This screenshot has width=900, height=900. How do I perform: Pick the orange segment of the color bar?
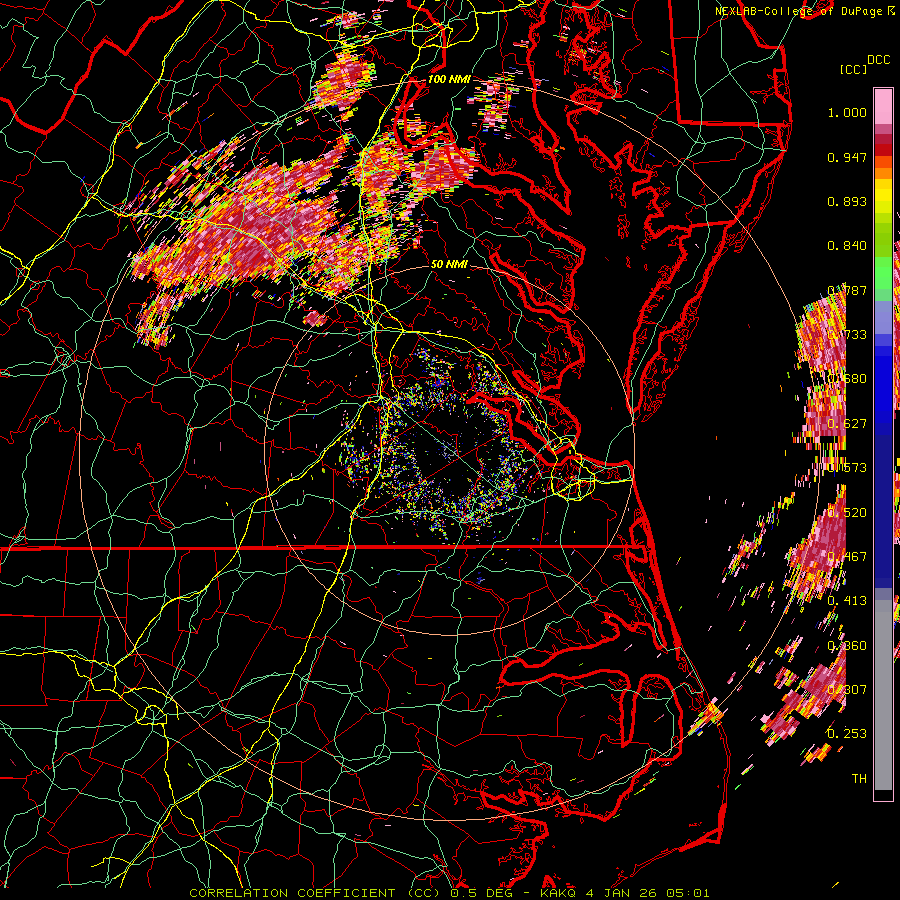(883, 173)
